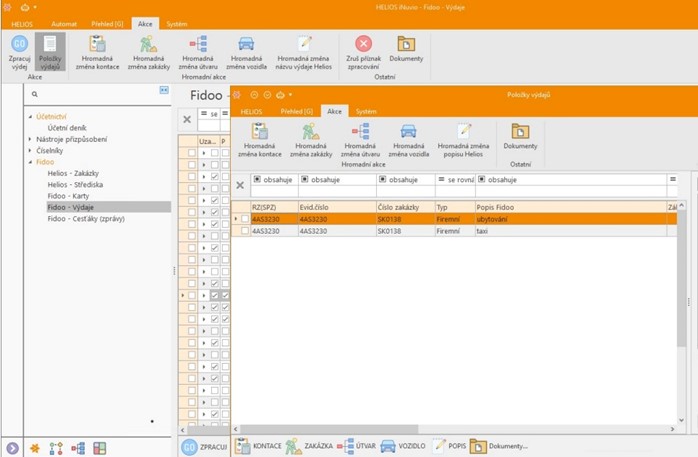Click Hromadná změna kontace in main window ribbon
Screen dimensions: 698x457
pos(97,53)
